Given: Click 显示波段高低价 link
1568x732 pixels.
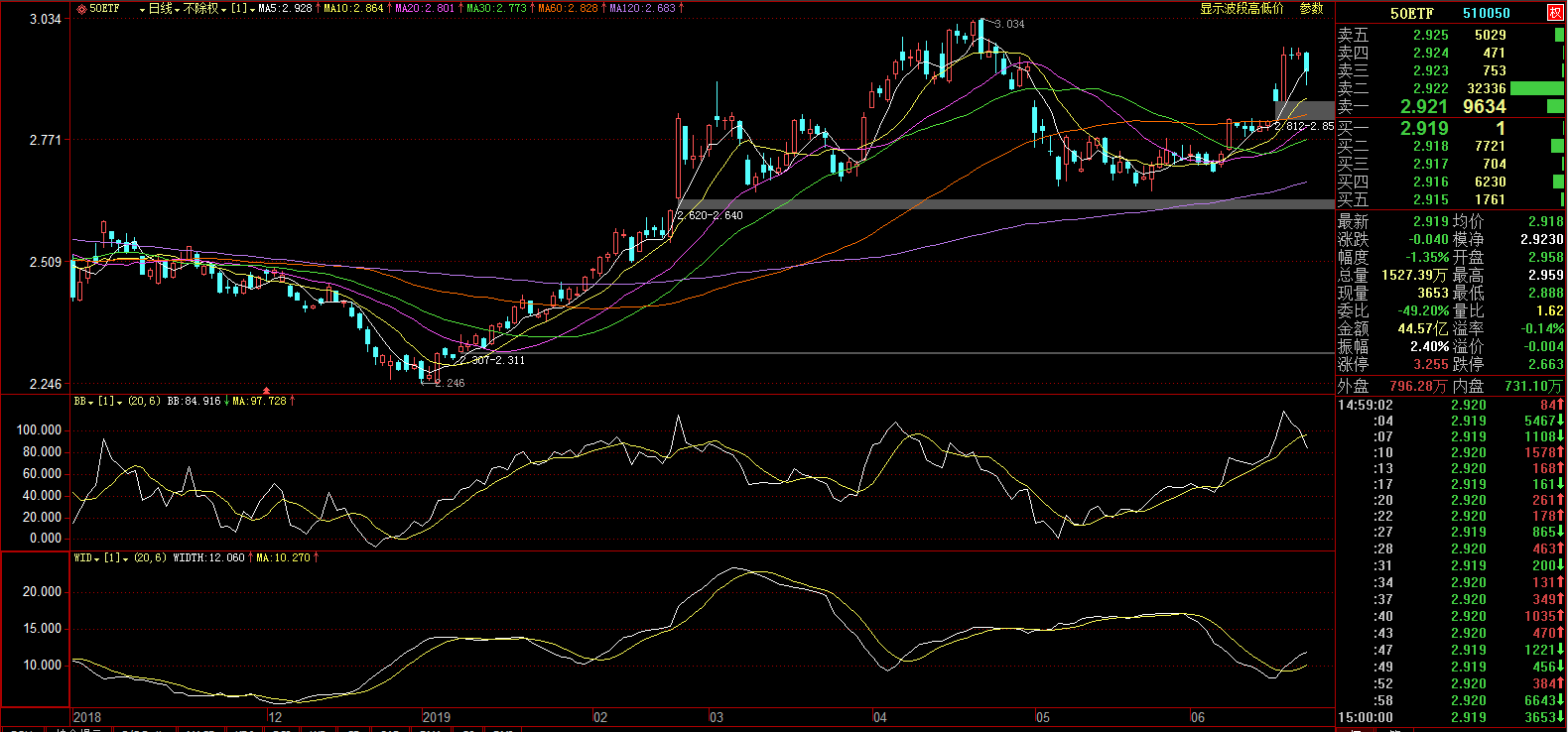Looking at the screenshot, I should pyautogui.click(x=1241, y=8).
